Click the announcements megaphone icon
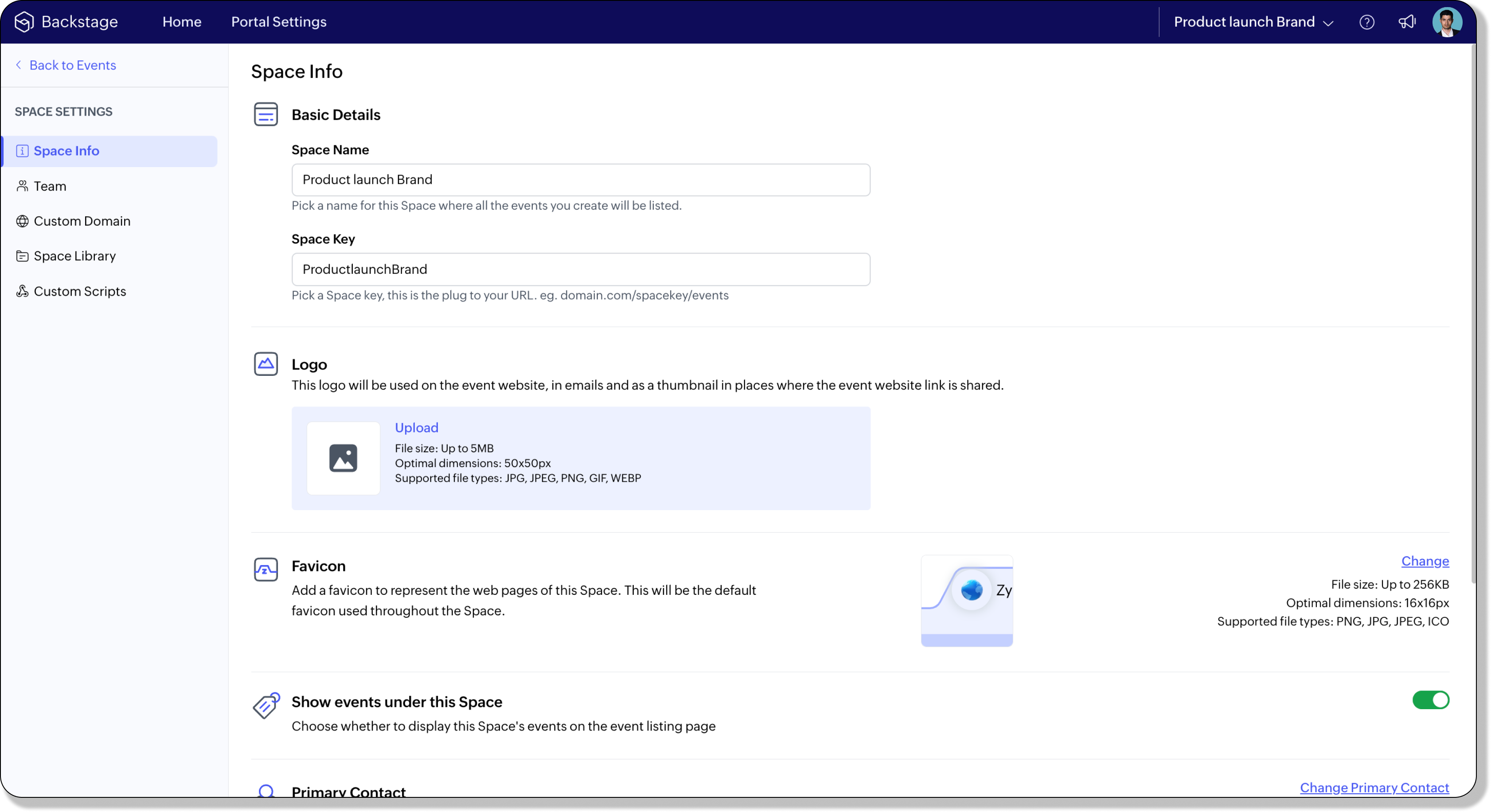The image size is (1491, 812). click(1406, 22)
